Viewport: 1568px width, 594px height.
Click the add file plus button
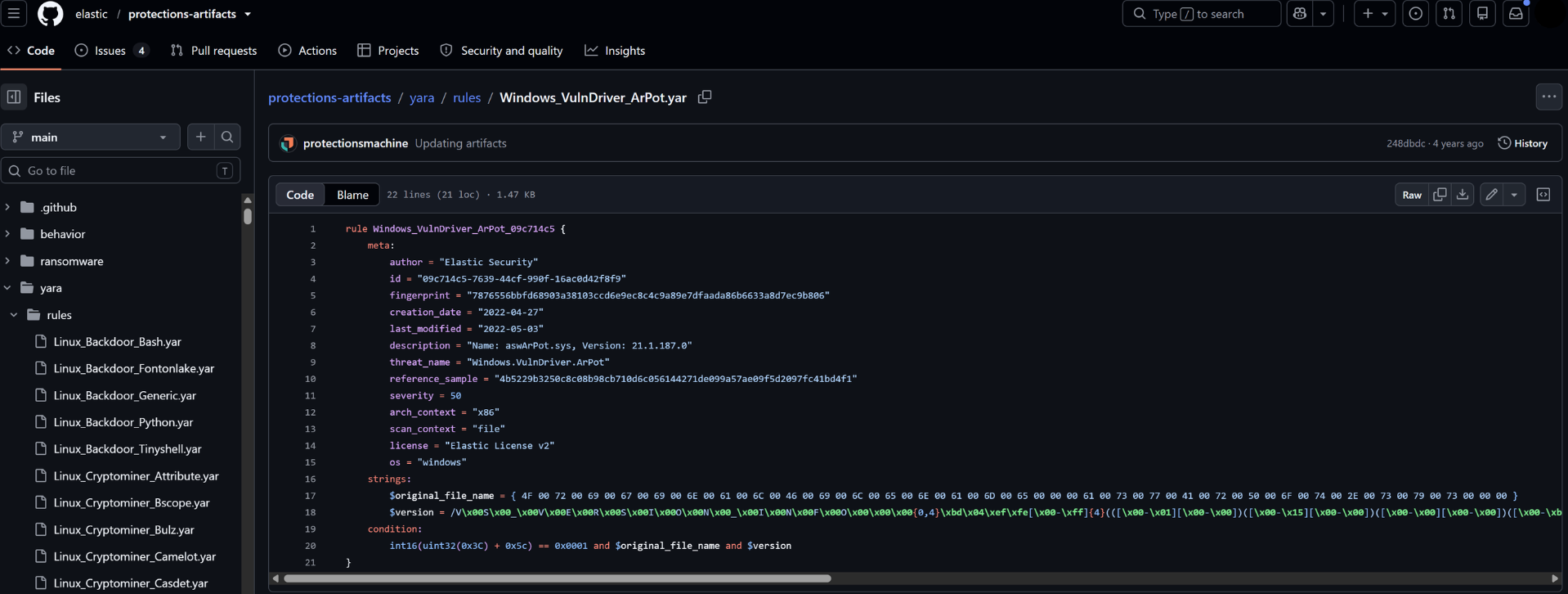(x=201, y=137)
